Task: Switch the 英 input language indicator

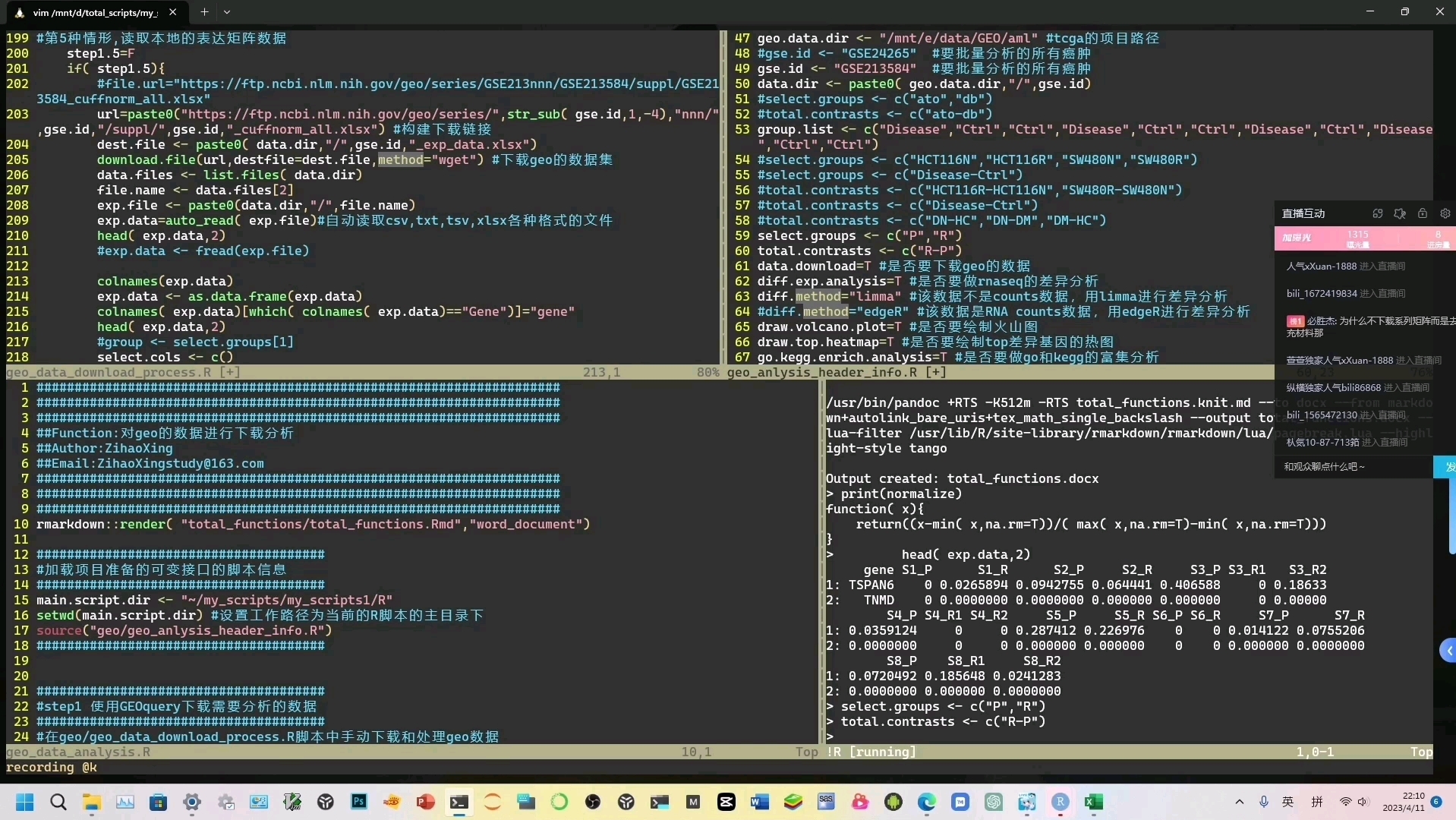Action: coord(1288,802)
